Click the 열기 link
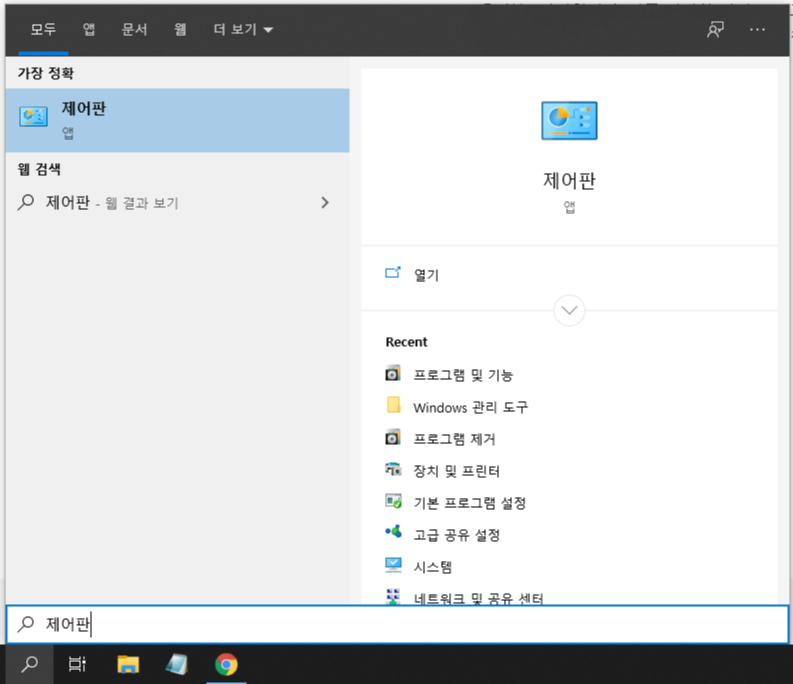Image resolution: width=793 pixels, height=684 pixels. [426, 275]
